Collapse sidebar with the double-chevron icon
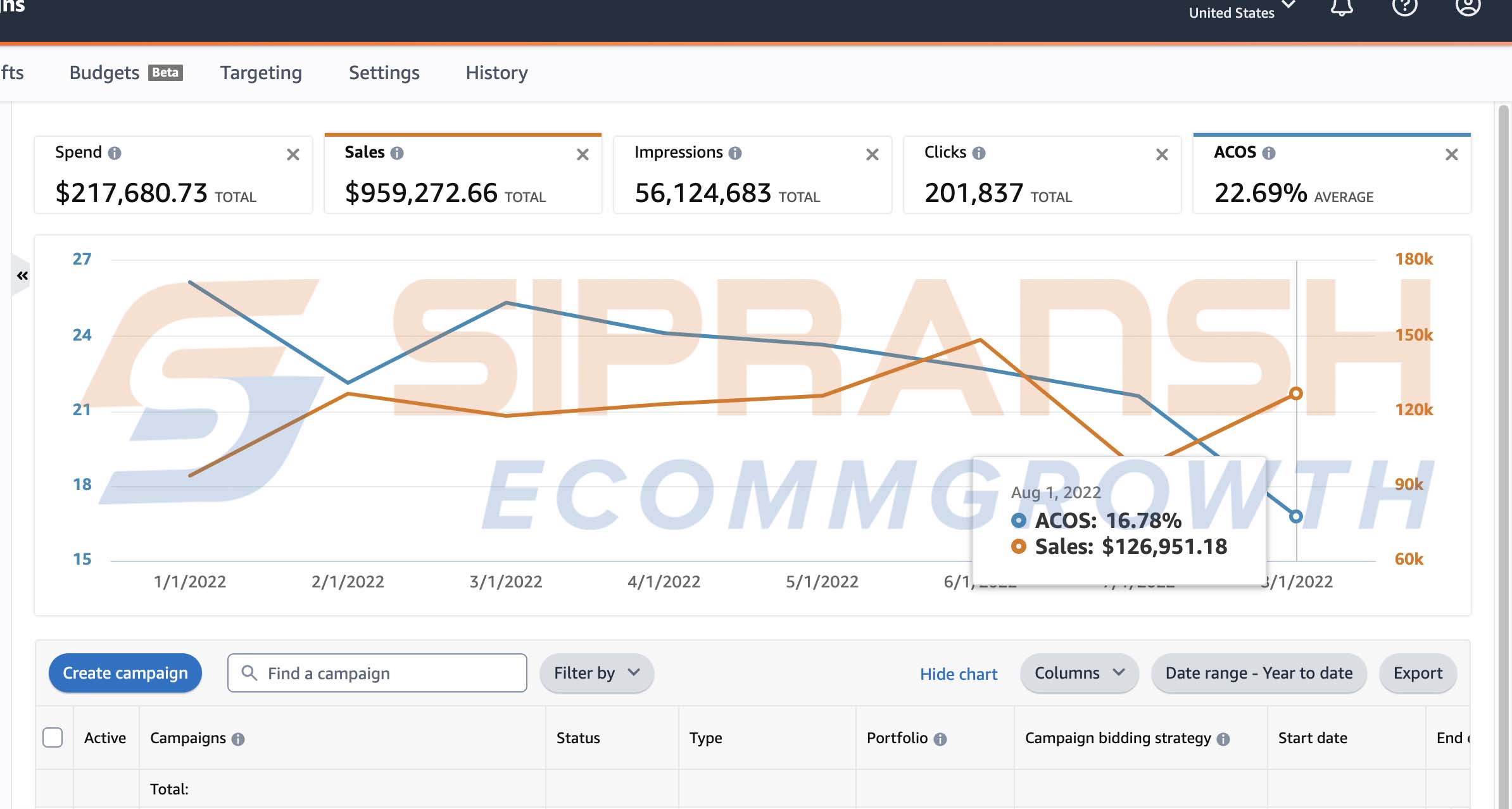Viewport: 1512px width, 809px height. tap(22, 275)
